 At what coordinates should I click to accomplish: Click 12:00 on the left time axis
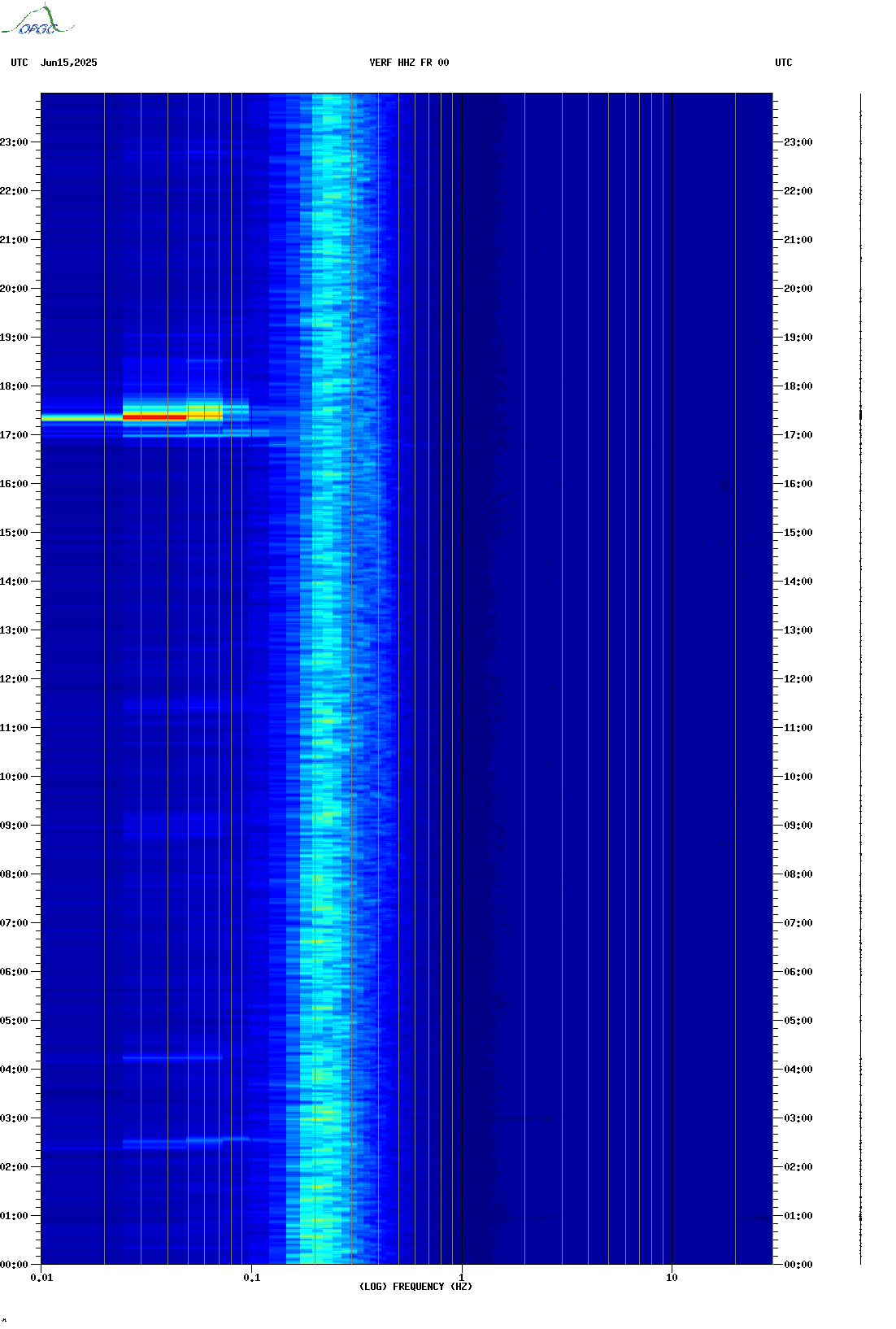(14, 679)
